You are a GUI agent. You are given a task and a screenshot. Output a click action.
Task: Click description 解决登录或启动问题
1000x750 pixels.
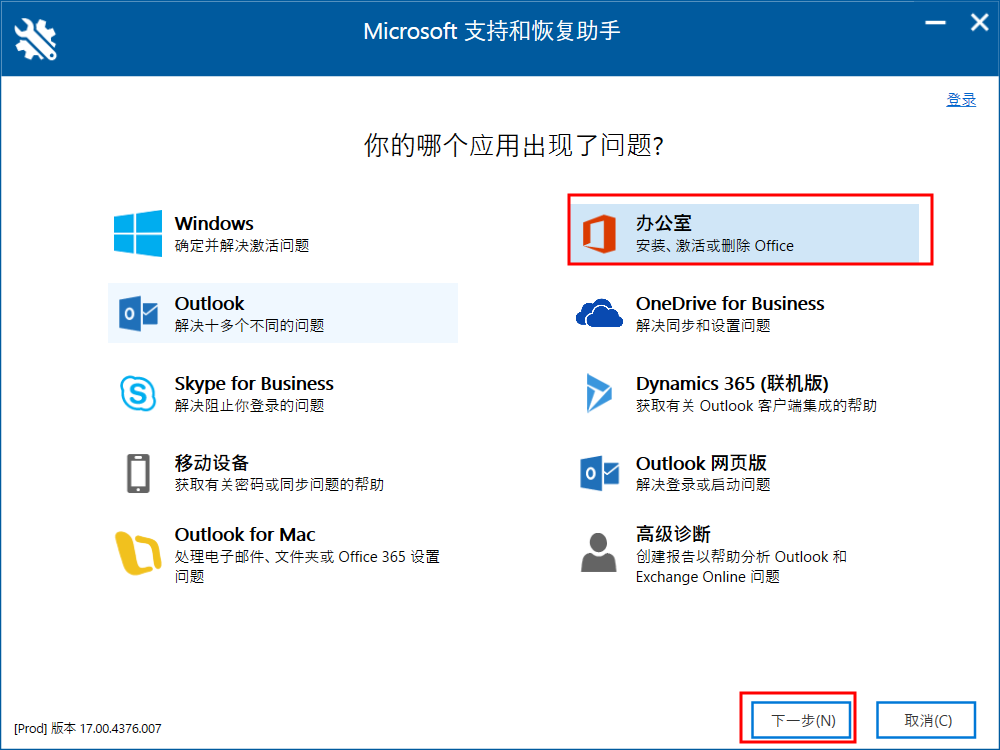coord(703,484)
